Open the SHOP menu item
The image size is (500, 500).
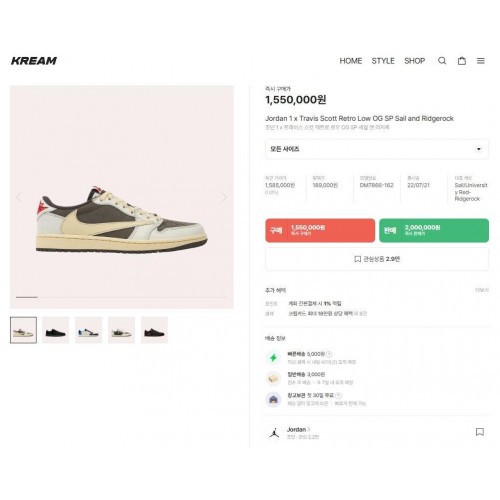tap(415, 61)
